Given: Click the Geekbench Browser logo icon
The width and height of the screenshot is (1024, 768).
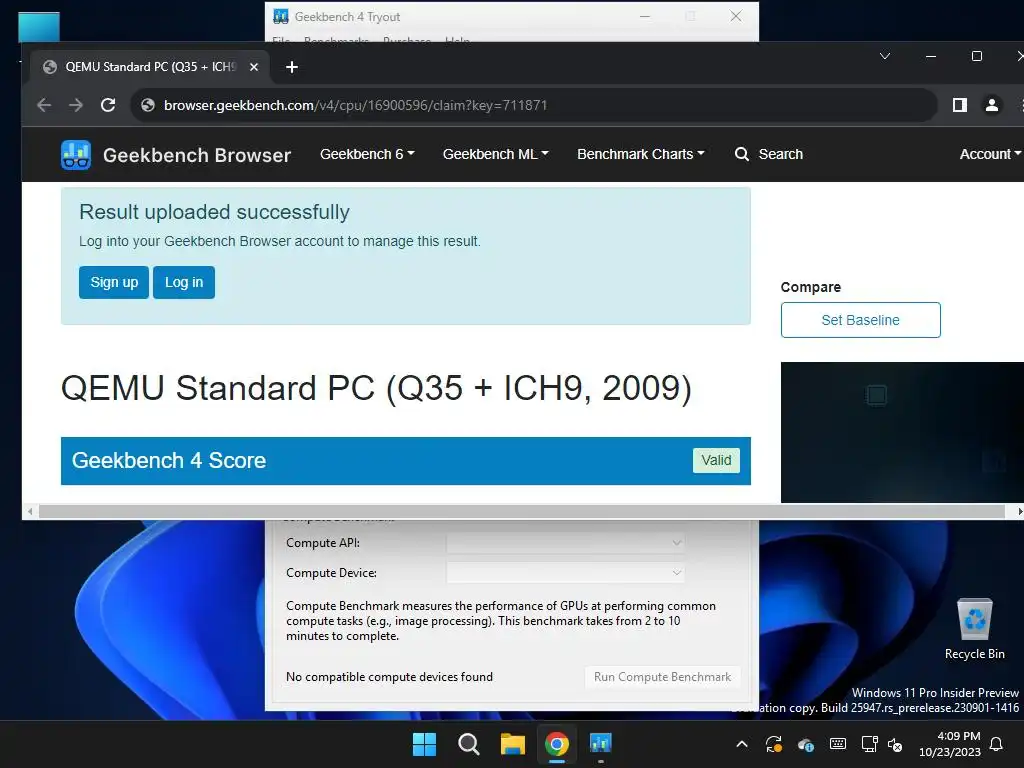Looking at the screenshot, I should (76, 155).
